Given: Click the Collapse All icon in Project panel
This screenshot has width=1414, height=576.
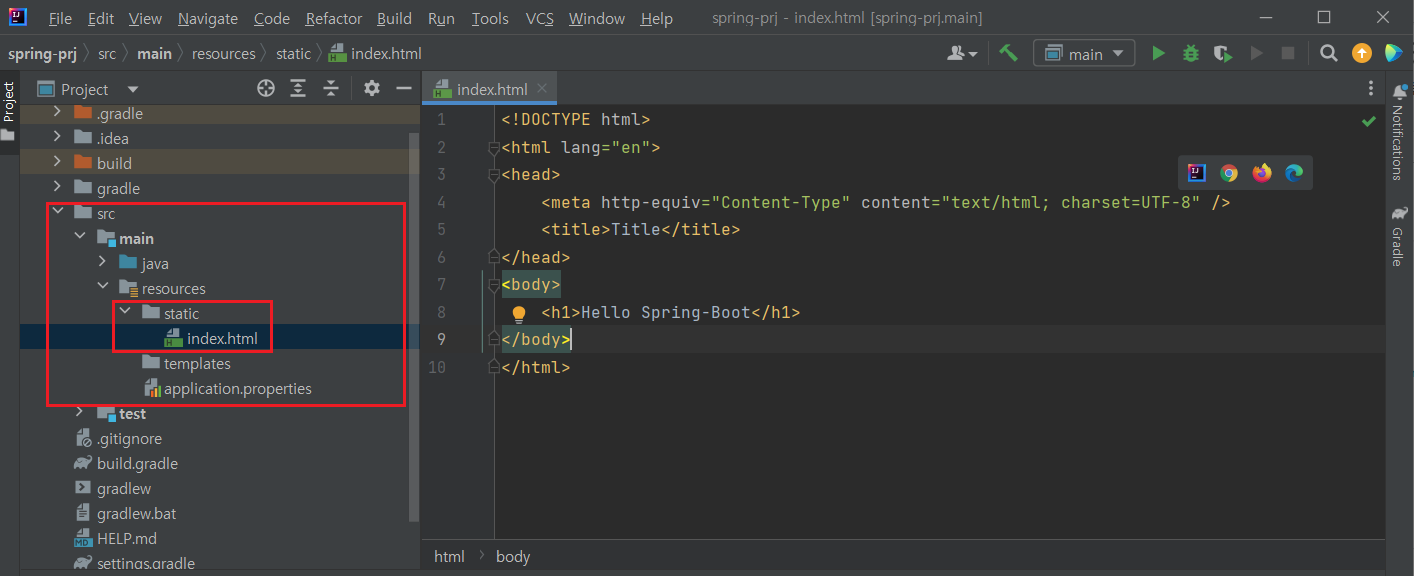Looking at the screenshot, I should [x=331, y=89].
